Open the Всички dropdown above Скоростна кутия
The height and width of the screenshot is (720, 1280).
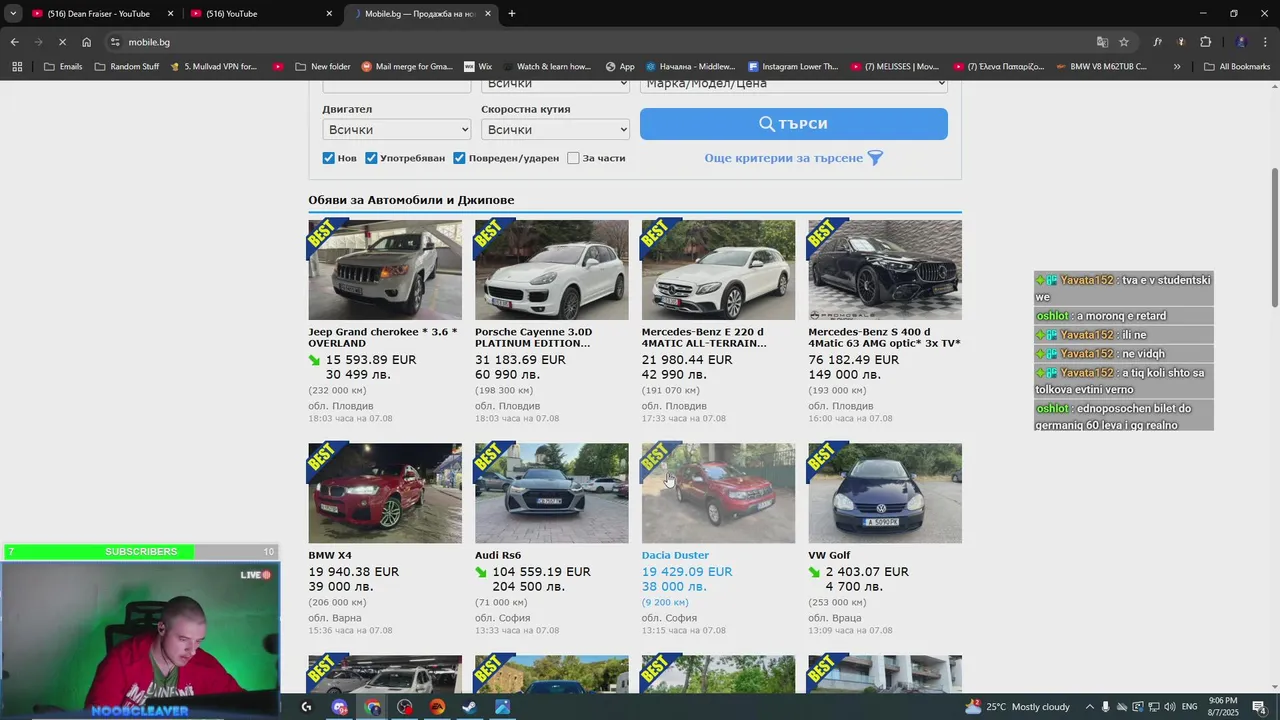[x=555, y=84]
